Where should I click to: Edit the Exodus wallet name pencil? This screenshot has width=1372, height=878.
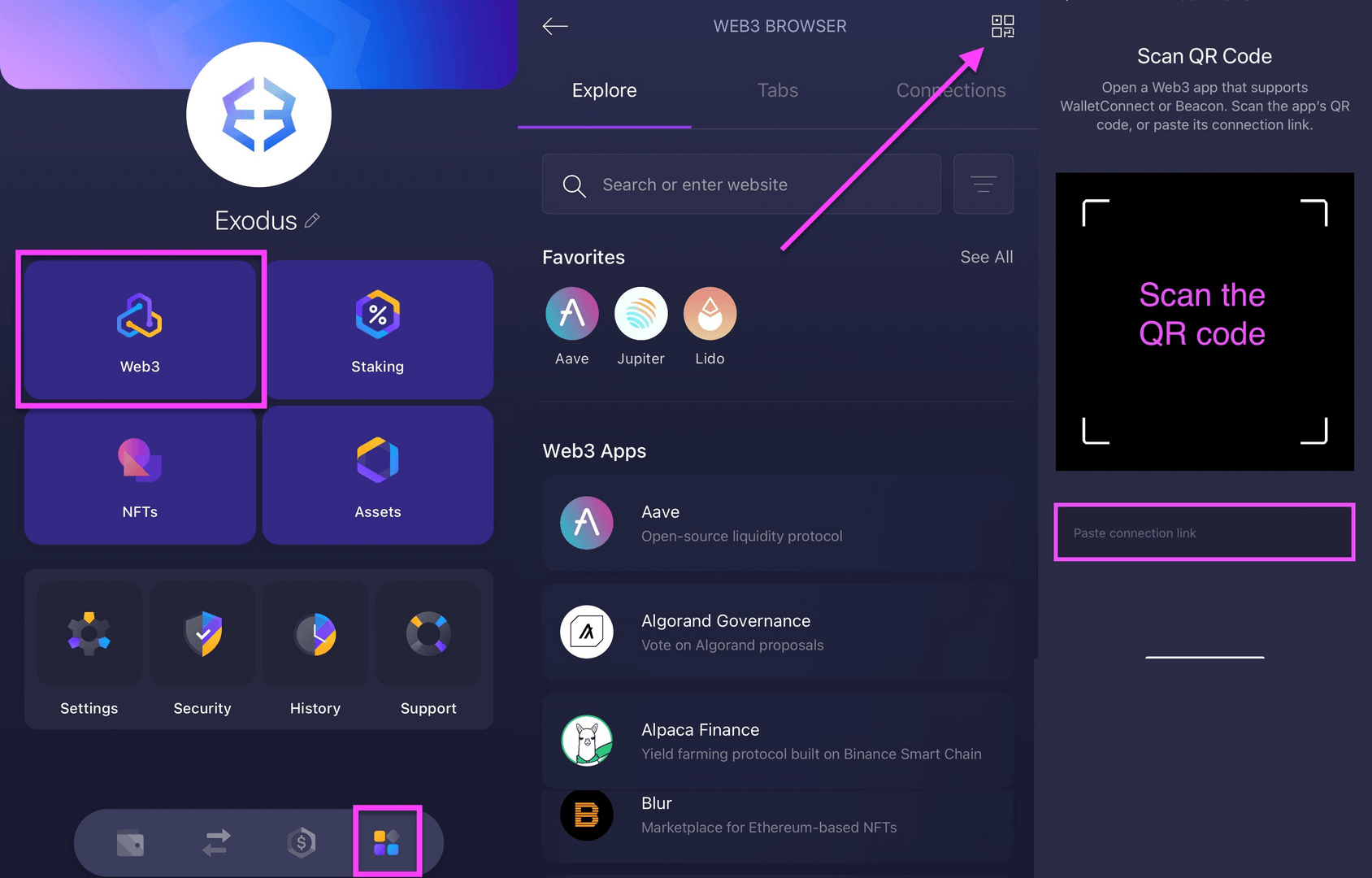(312, 220)
